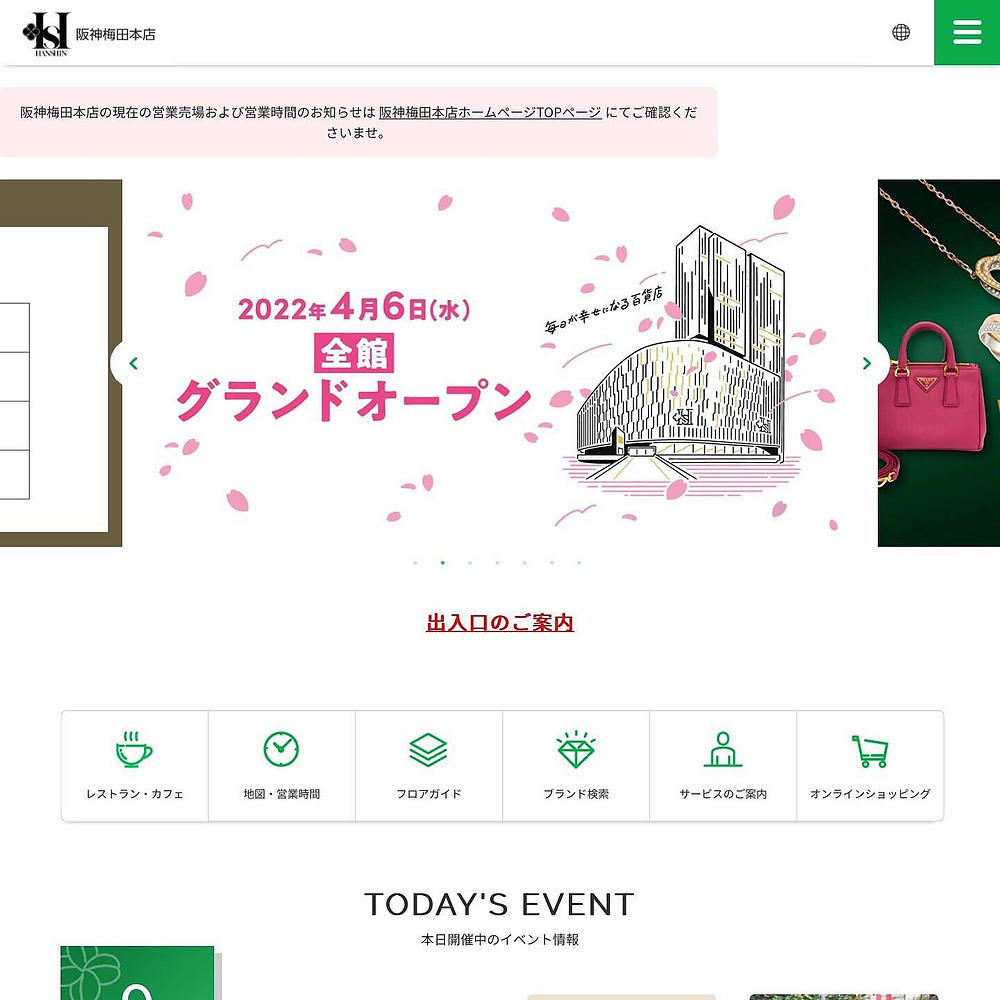Image resolution: width=1000 pixels, height=1000 pixels.
Task: Click the Hanshin logo in header
Action: click(45, 34)
